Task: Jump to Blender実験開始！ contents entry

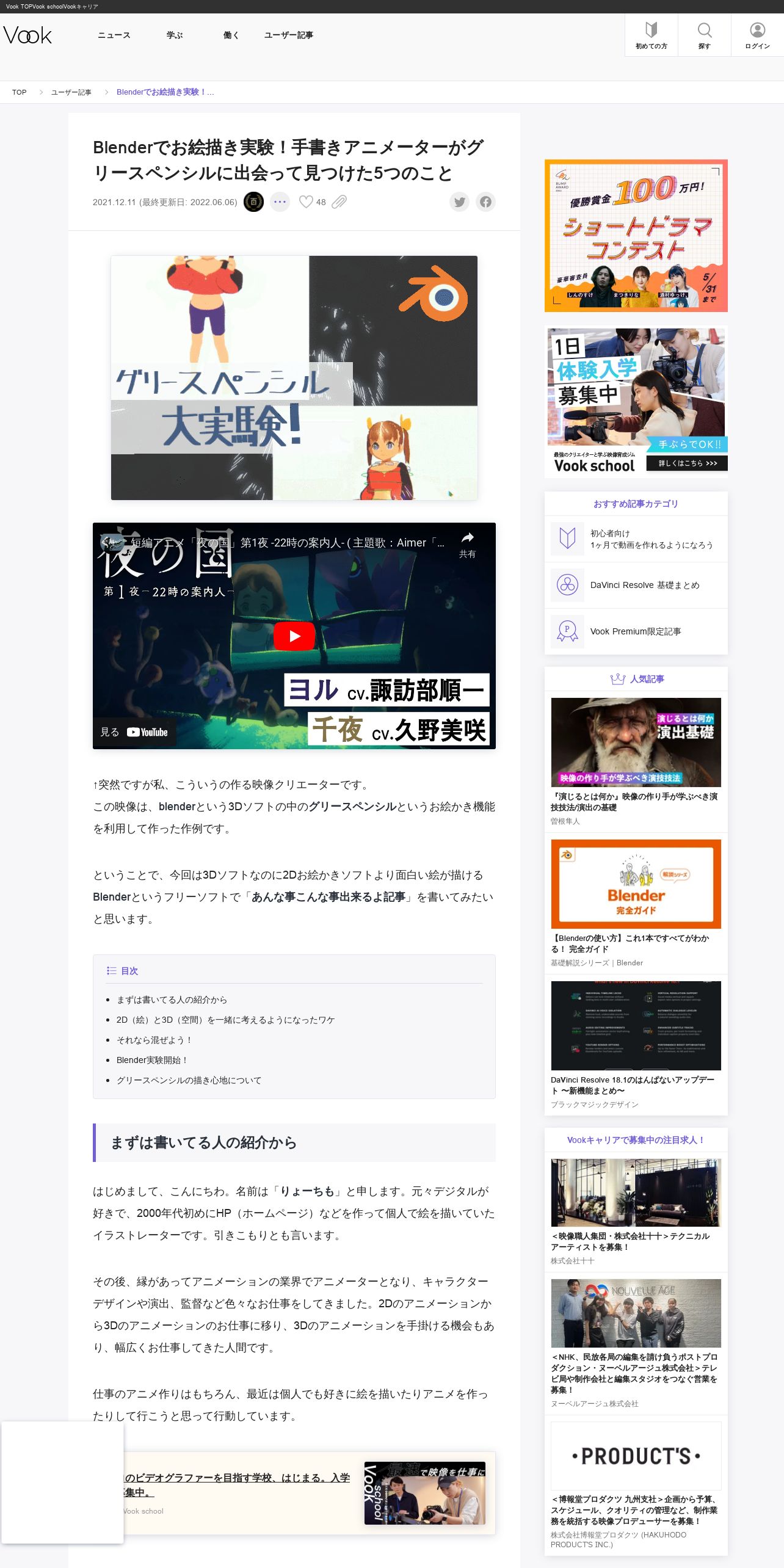Action: pos(153,1060)
